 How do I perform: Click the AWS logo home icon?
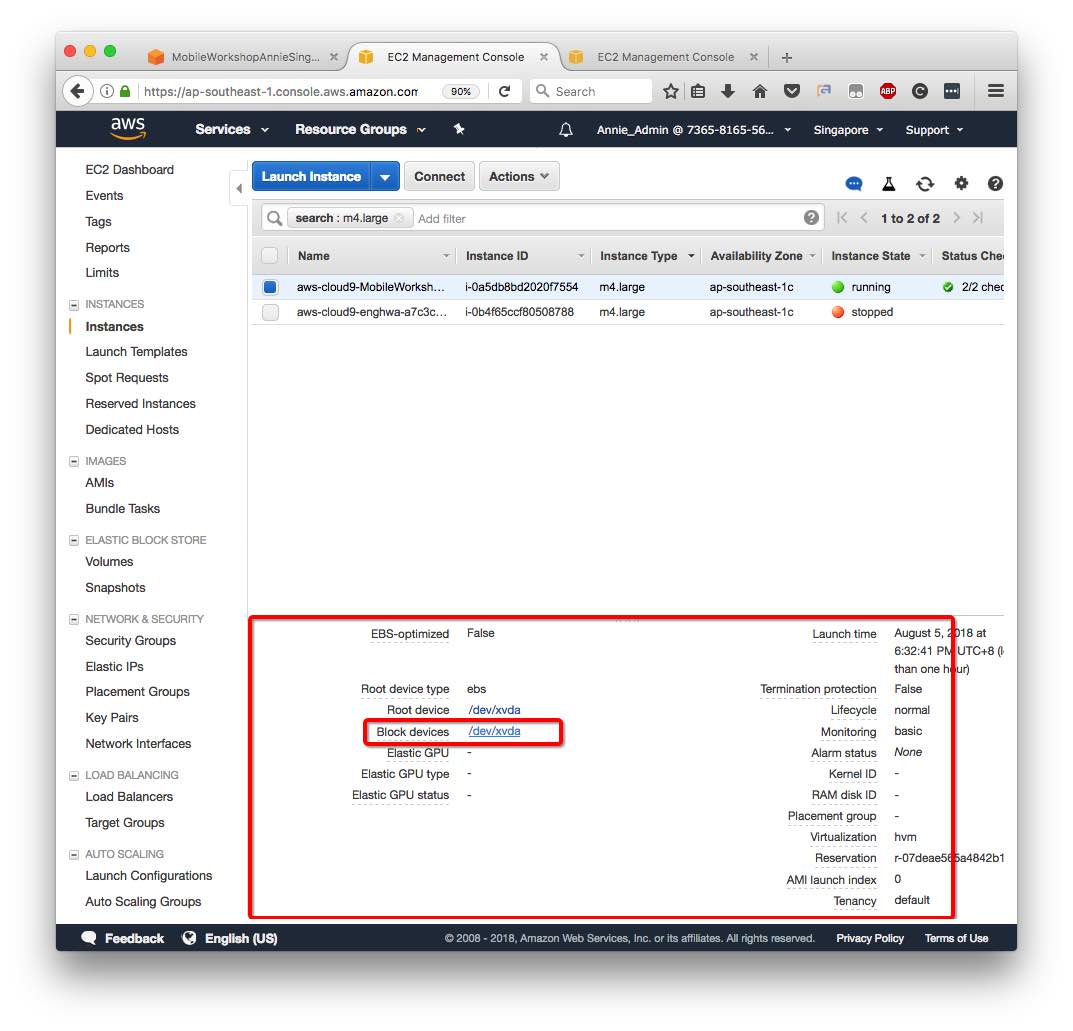128,128
